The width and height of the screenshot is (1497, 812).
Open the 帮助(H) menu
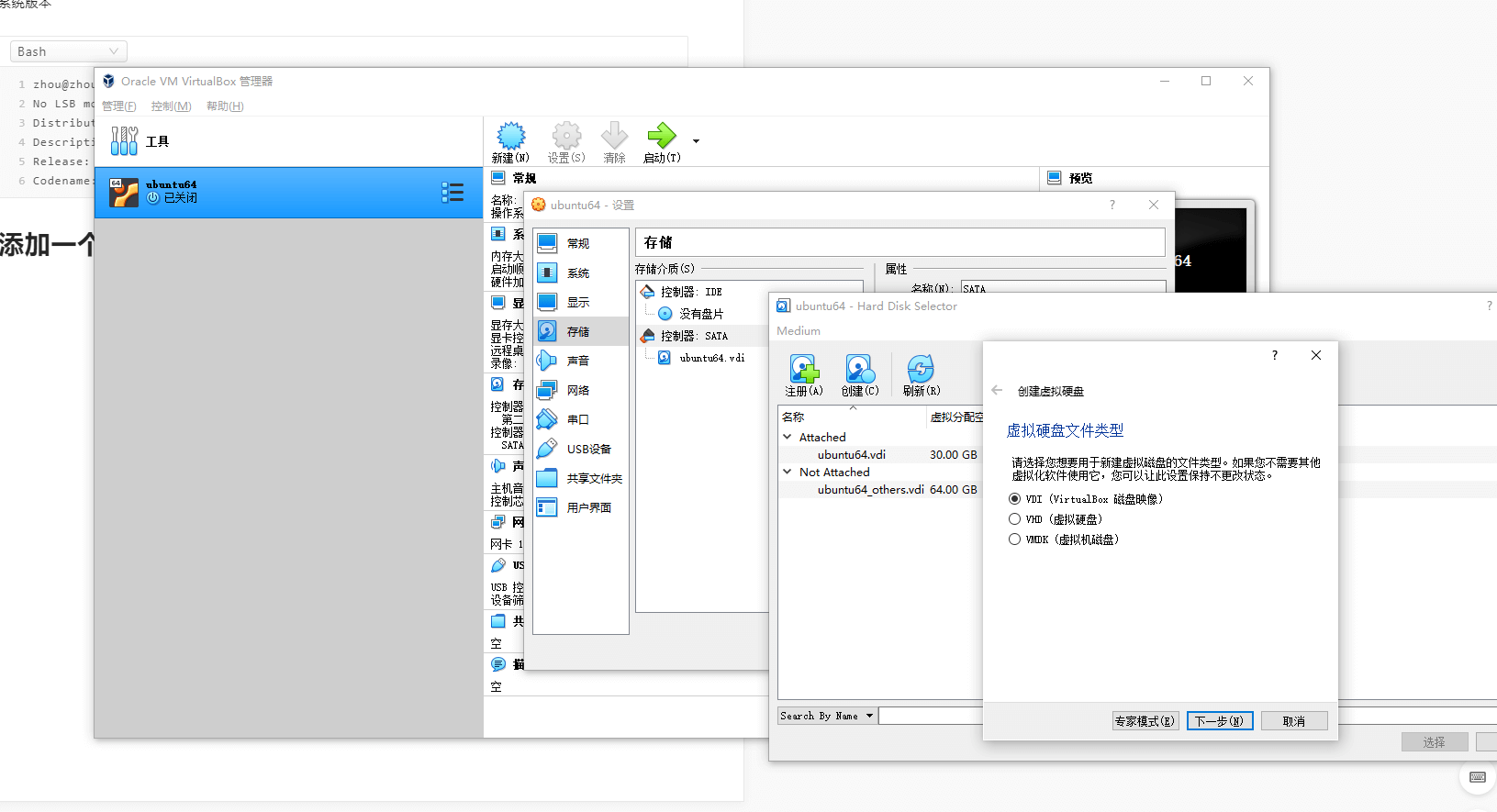point(225,106)
